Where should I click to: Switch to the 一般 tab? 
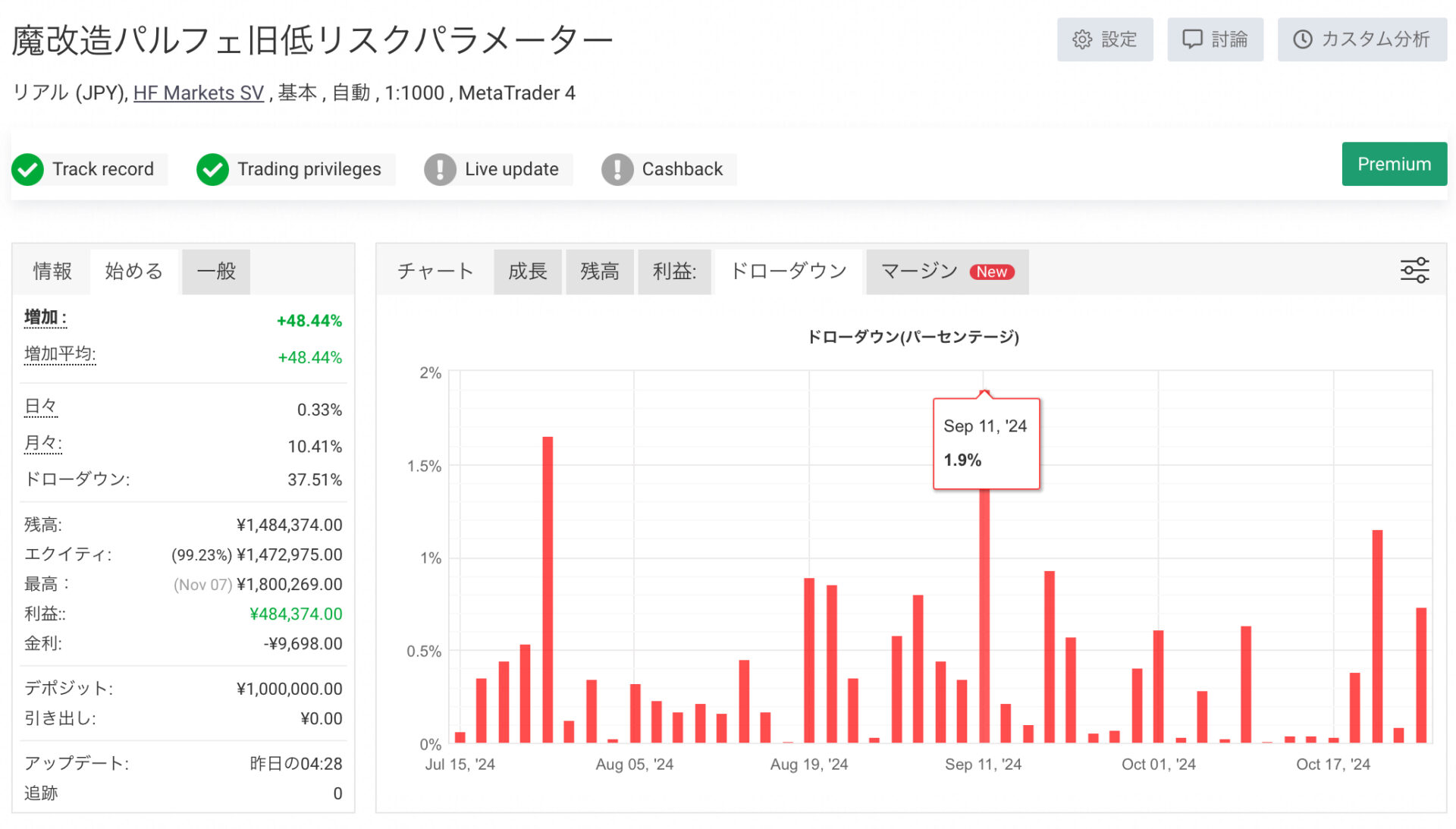(x=216, y=272)
